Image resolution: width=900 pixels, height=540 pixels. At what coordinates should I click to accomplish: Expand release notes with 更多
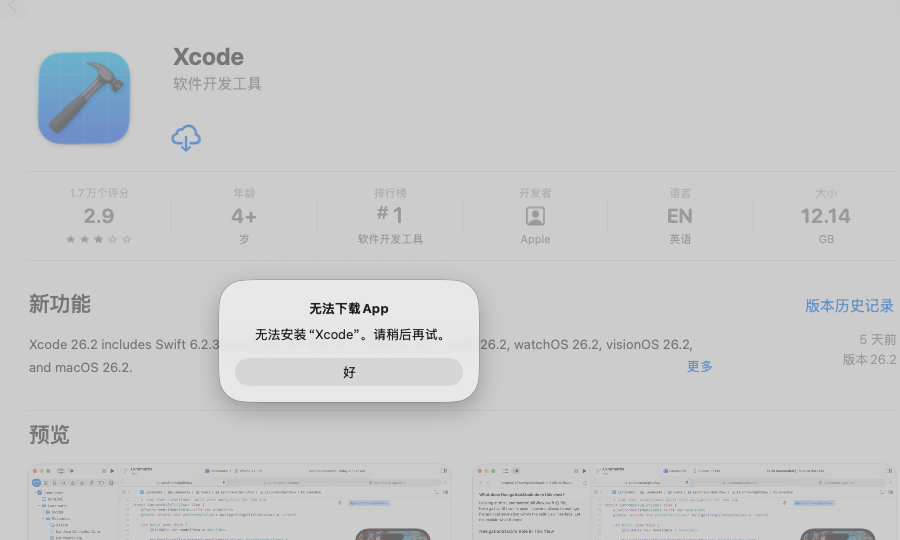[700, 367]
